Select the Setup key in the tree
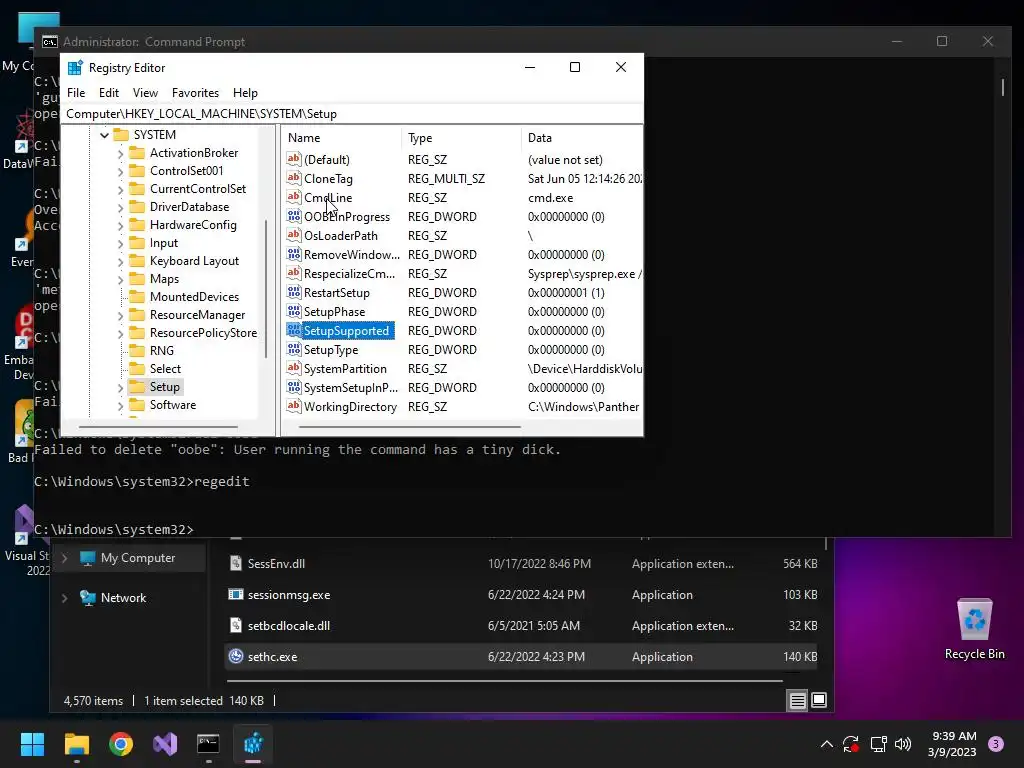 coord(165,387)
